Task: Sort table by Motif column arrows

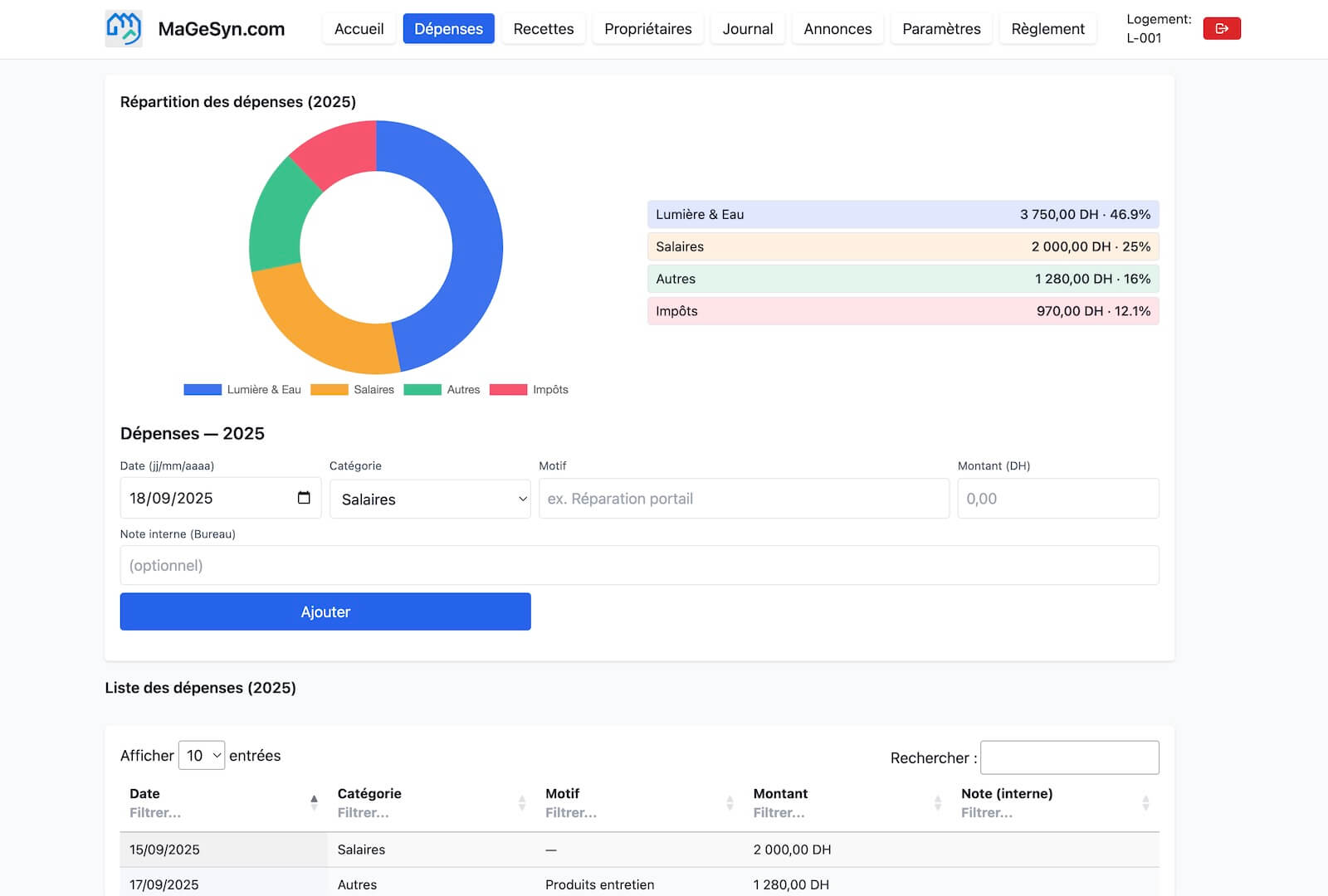Action: [x=730, y=802]
